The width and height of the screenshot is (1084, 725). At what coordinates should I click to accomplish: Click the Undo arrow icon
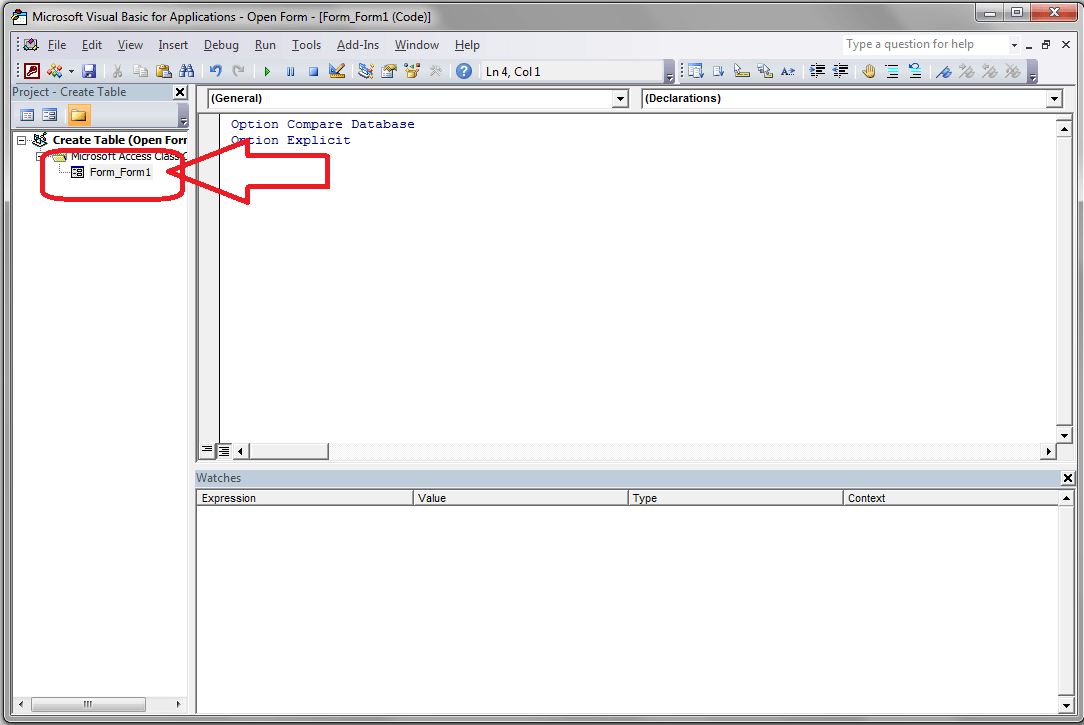(x=216, y=70)
